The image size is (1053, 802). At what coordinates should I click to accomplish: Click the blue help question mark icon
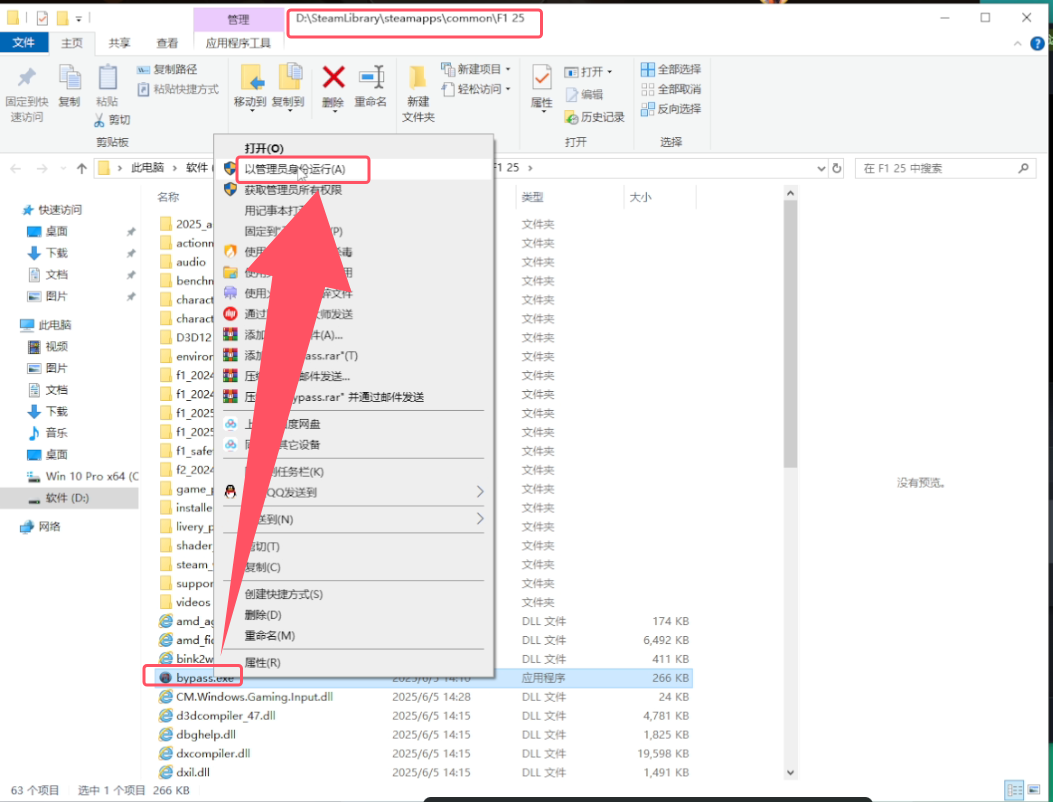[x=1038, y=44]
